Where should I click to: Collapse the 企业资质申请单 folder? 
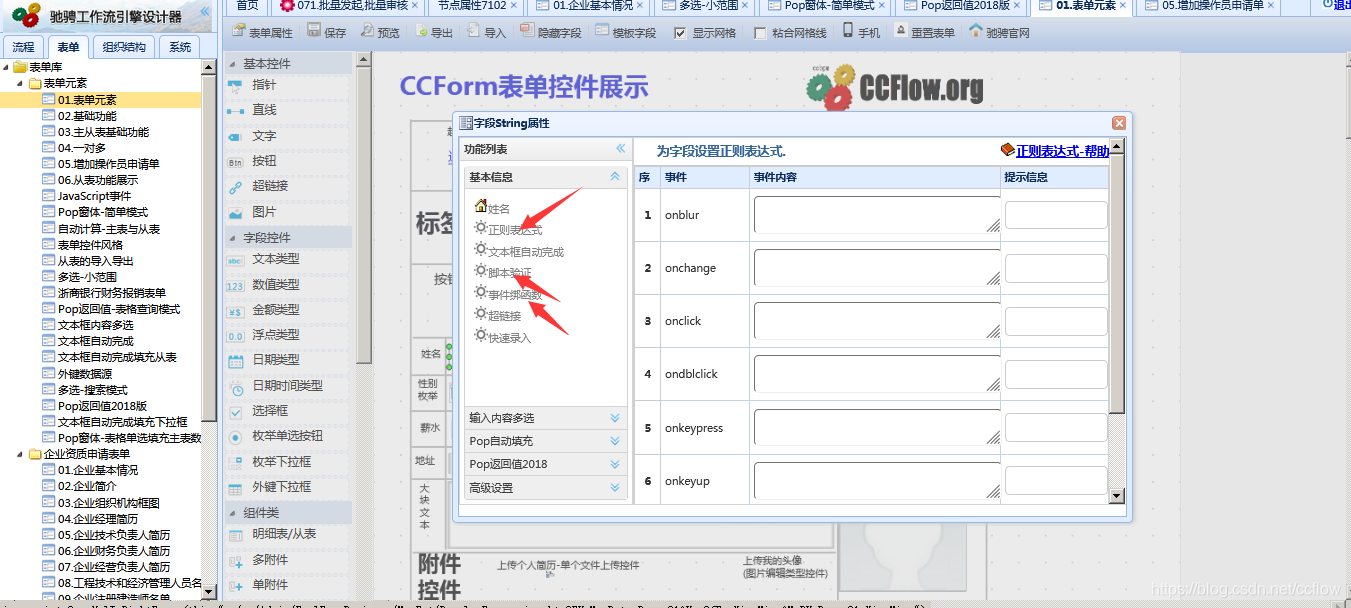pyautogui.click(x=22, y=454)
